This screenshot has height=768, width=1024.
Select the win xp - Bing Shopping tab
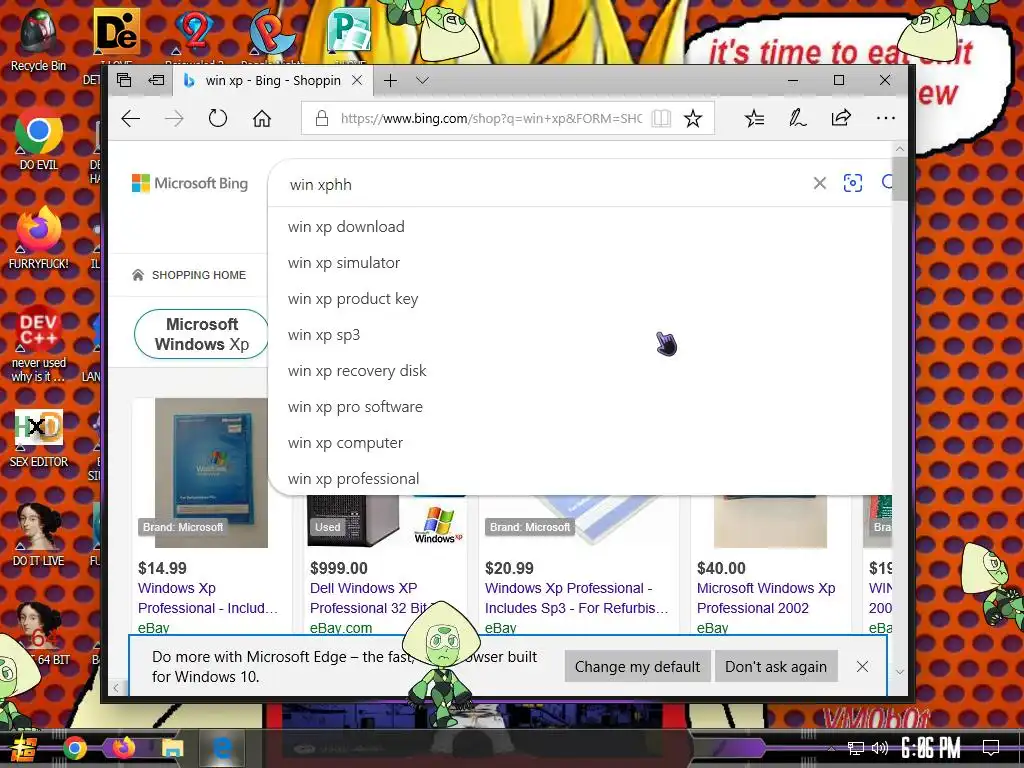[273, 80]
